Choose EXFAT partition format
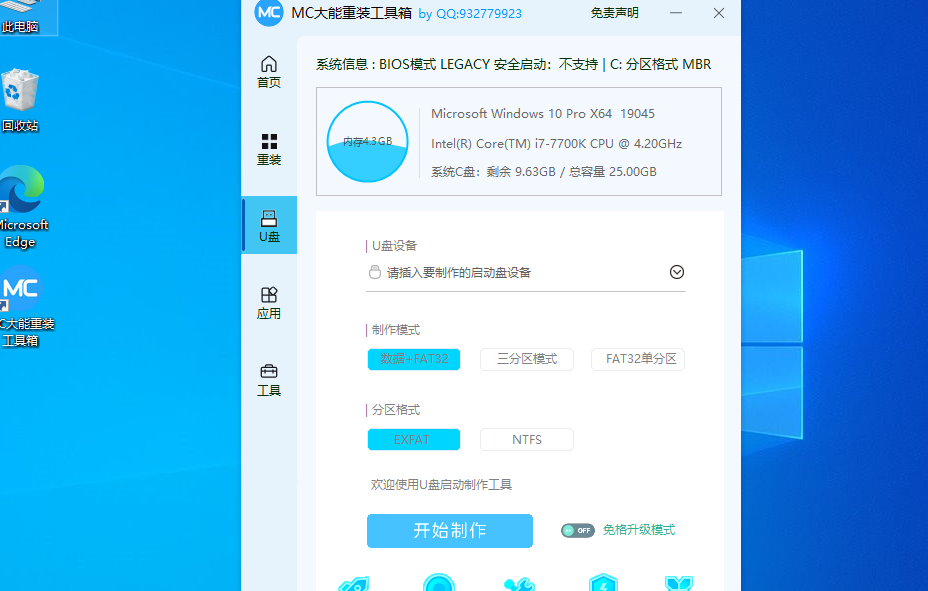 point(414,440)
